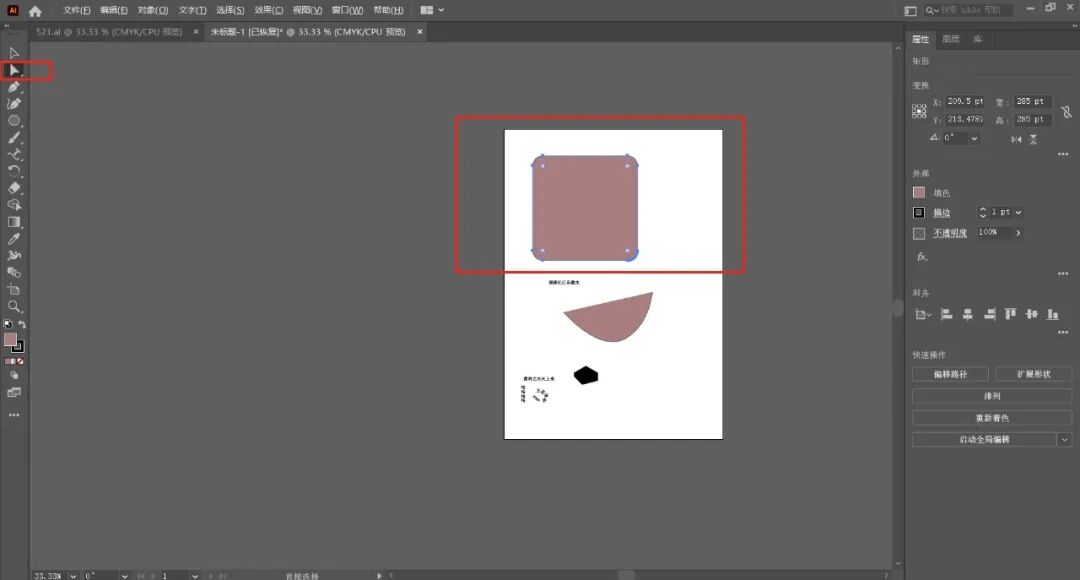Show more Appearance options
1080x580 pixels.
coord(1063,273)
